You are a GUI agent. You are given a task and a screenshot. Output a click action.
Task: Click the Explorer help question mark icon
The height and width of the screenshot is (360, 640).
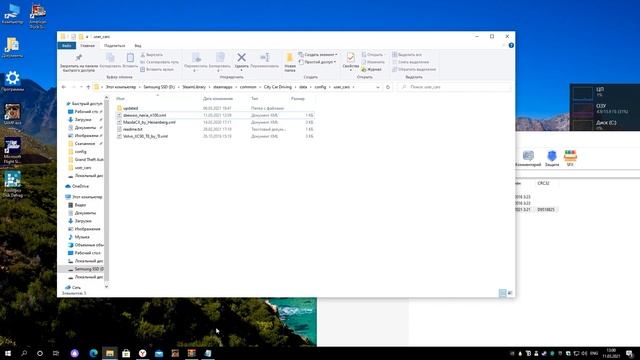[511, 45]
